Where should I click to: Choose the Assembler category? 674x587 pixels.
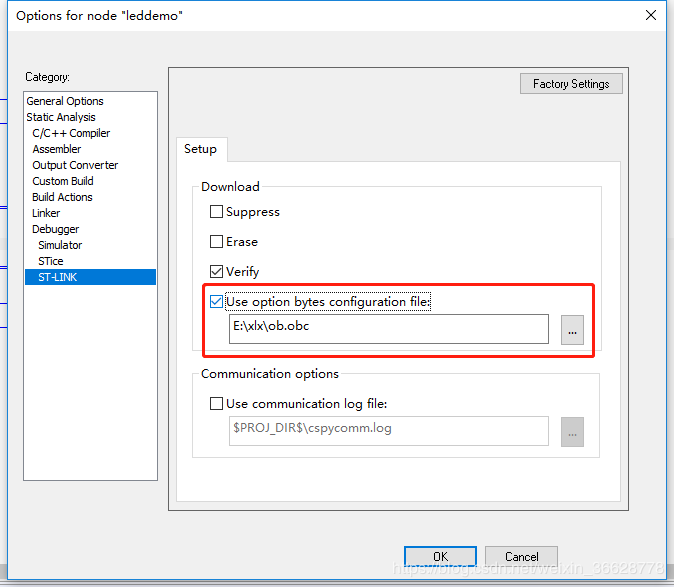[90, 149]
